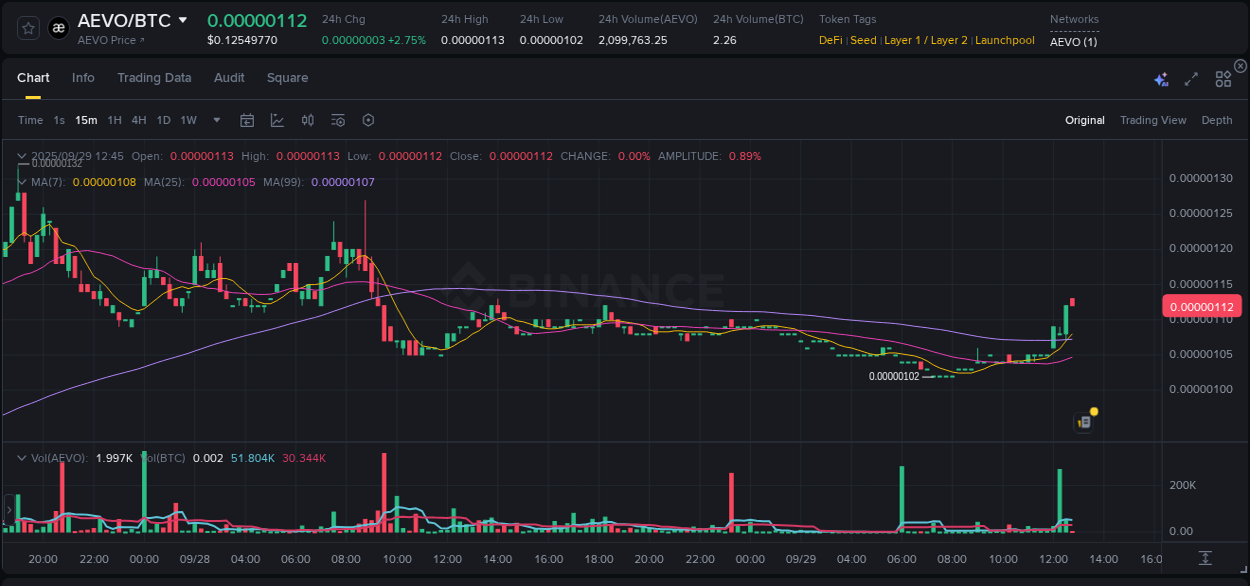Collapse the Vol(AEVO) volume panel
Screen dimensions: 1250x586
click(x=20, y=457)
